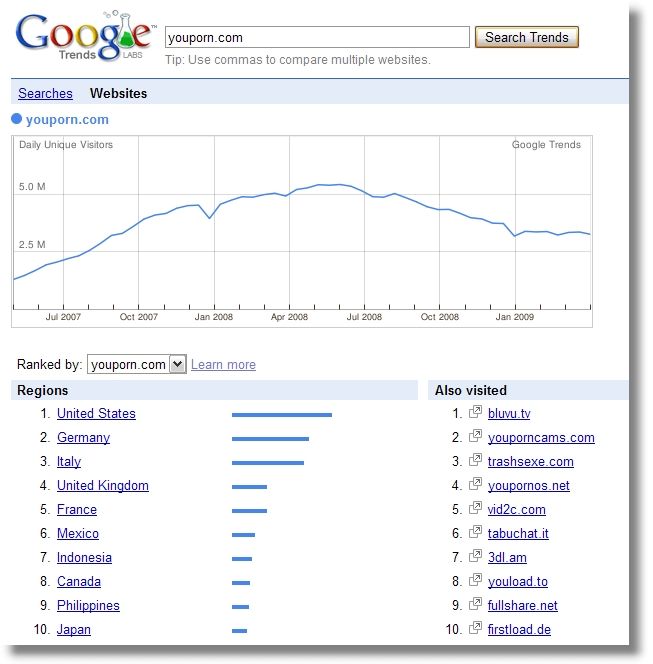Viewport: 653px width, 664px height.
Task: Open external link icon beside tabuchat.it
Action: point(475,532)
